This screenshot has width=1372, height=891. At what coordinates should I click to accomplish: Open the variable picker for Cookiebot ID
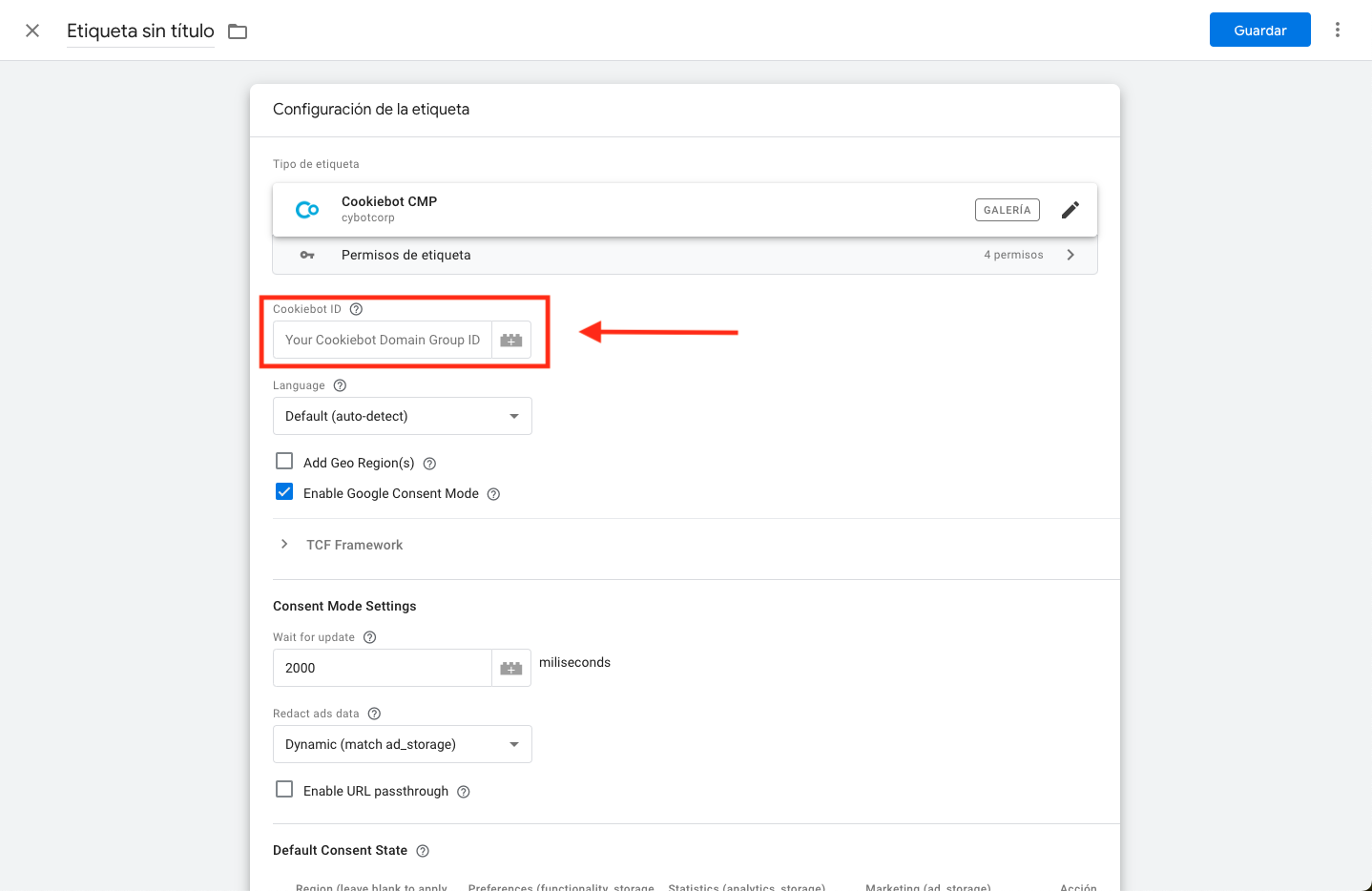click(x=511, y=339)
